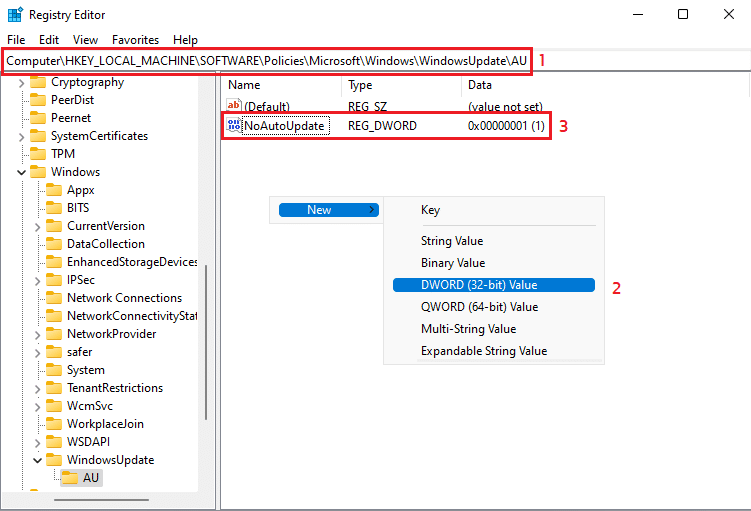Select the AU key label in tree
Viewport: 751px width, 511px height.
[91, 478]
